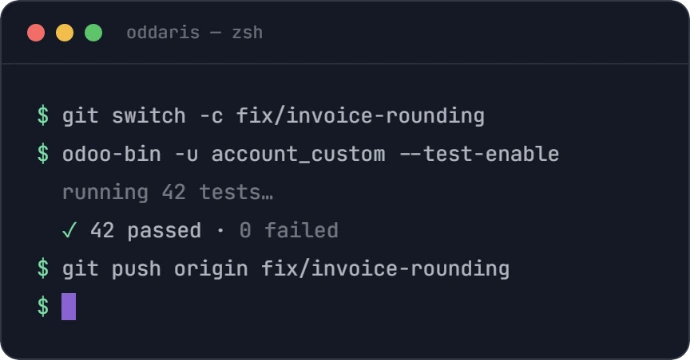Click the "running 42 tests…" output line
This screenshot has width=690, height=360.
(x=168, y=192)
